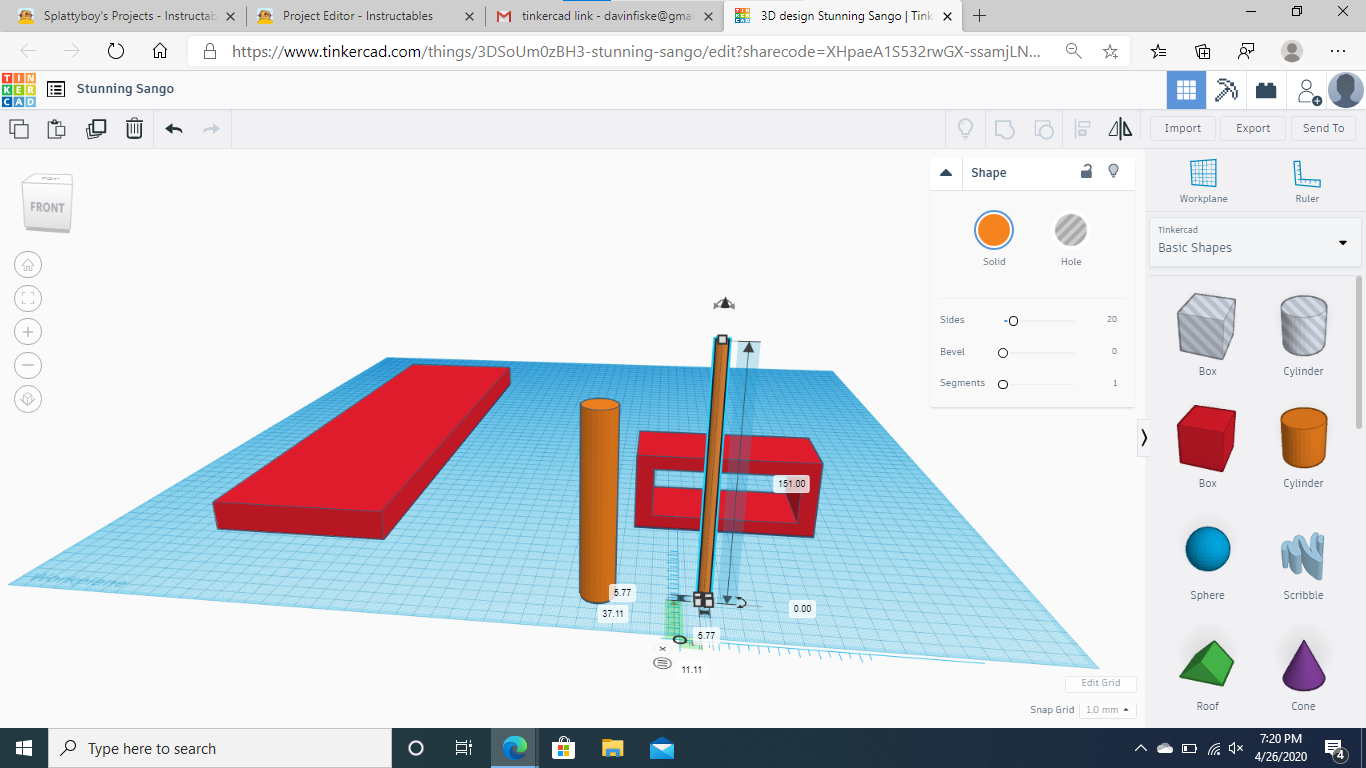Click the Show all lightbulb icon in the toolbar
Screen dimensions: 1366x768
point(966,128)
